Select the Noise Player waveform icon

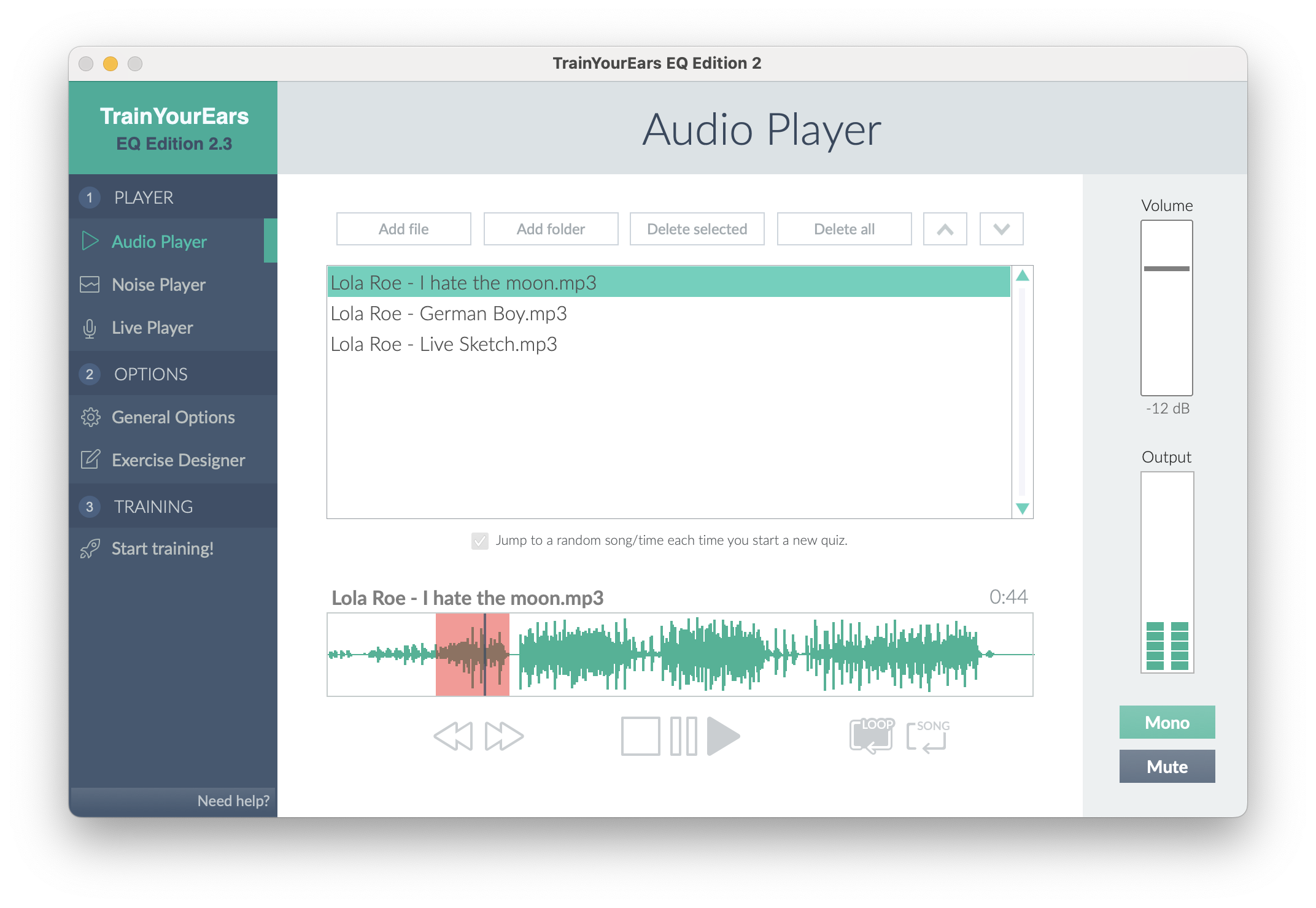click(x=91, y=284)
